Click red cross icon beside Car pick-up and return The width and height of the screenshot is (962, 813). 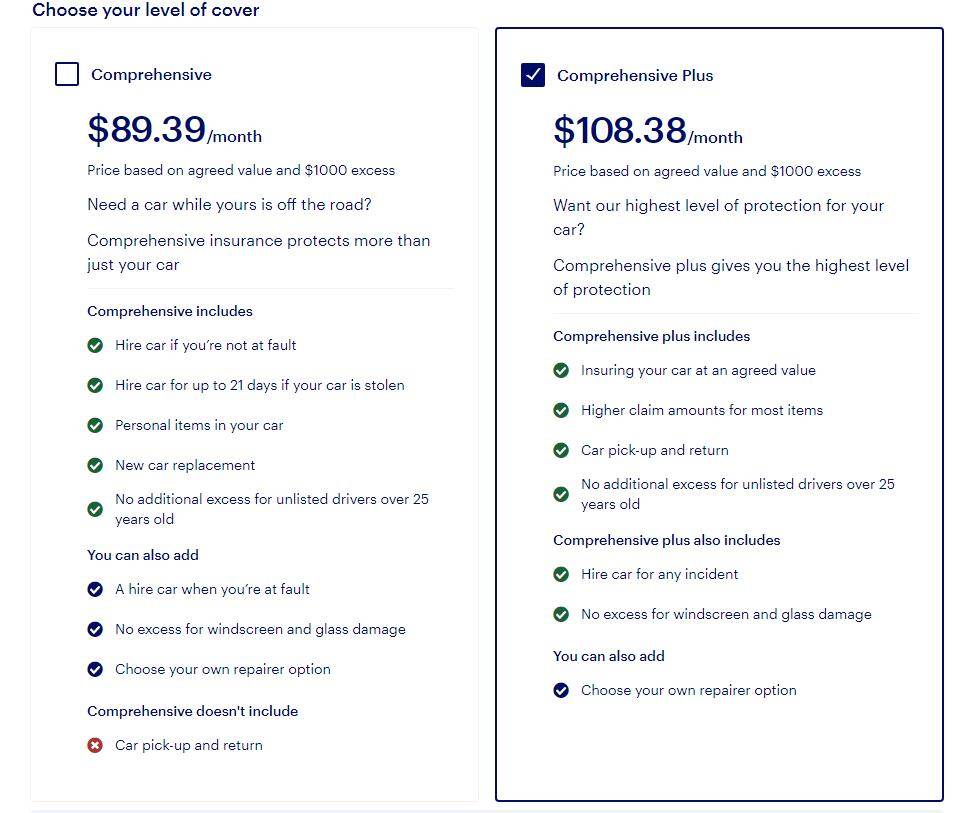[95, 746]
